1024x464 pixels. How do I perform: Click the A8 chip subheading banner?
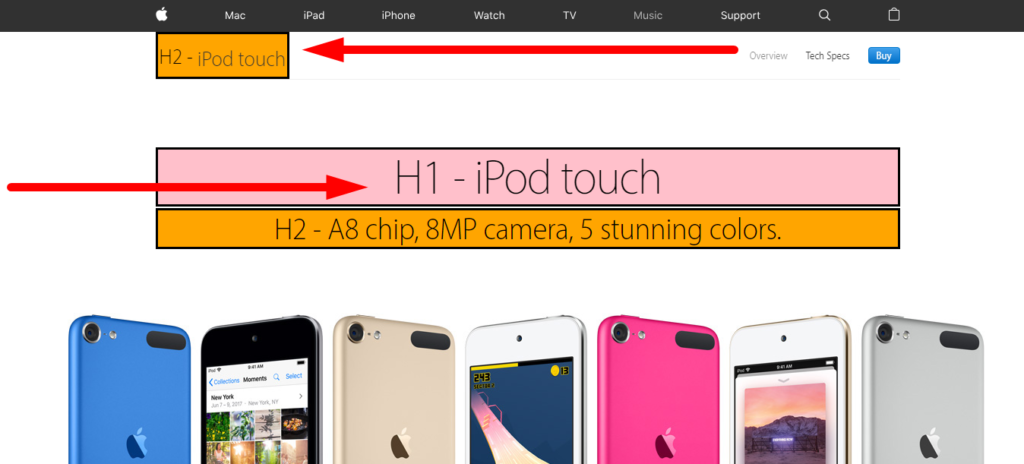[528, 229]
